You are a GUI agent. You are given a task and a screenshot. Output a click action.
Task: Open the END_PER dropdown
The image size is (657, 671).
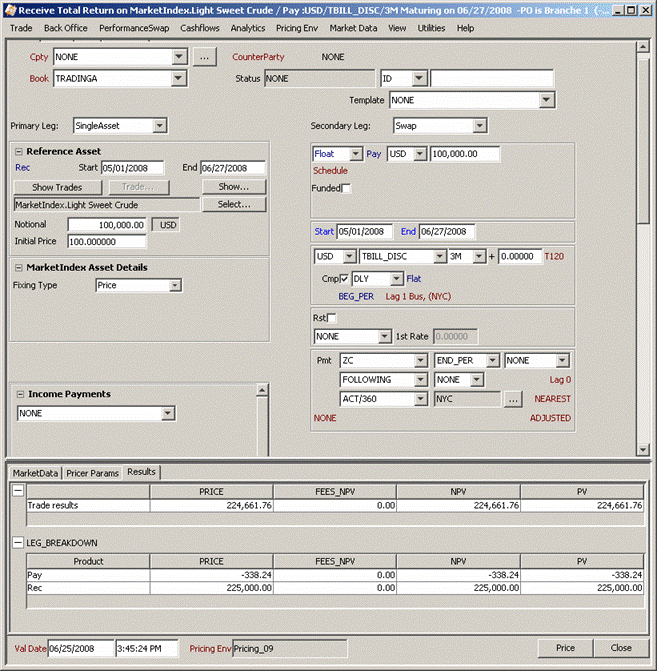tap(493, 360)
